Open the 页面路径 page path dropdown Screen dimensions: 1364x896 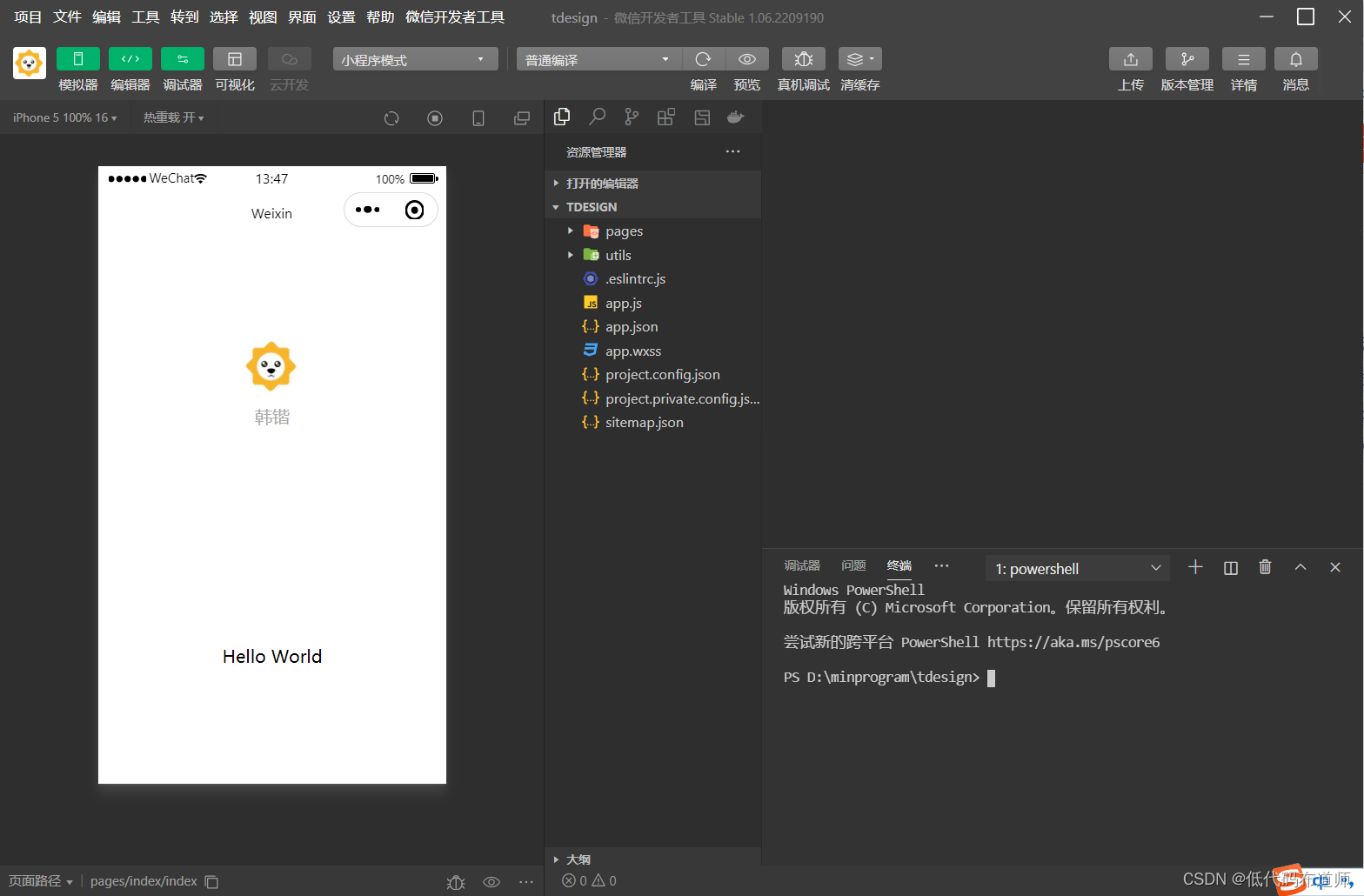[40, 881]
